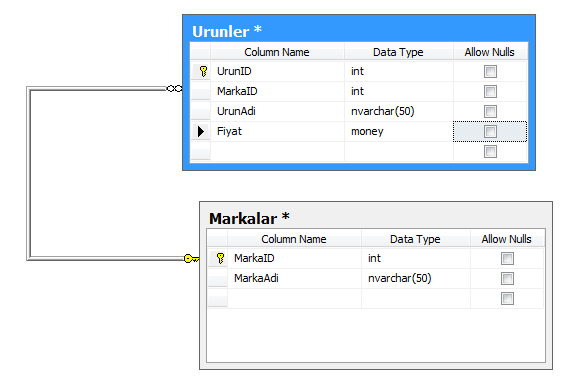
Task: Toggle Allow Nulls for UrunID
Action: (x=490, y=72)
